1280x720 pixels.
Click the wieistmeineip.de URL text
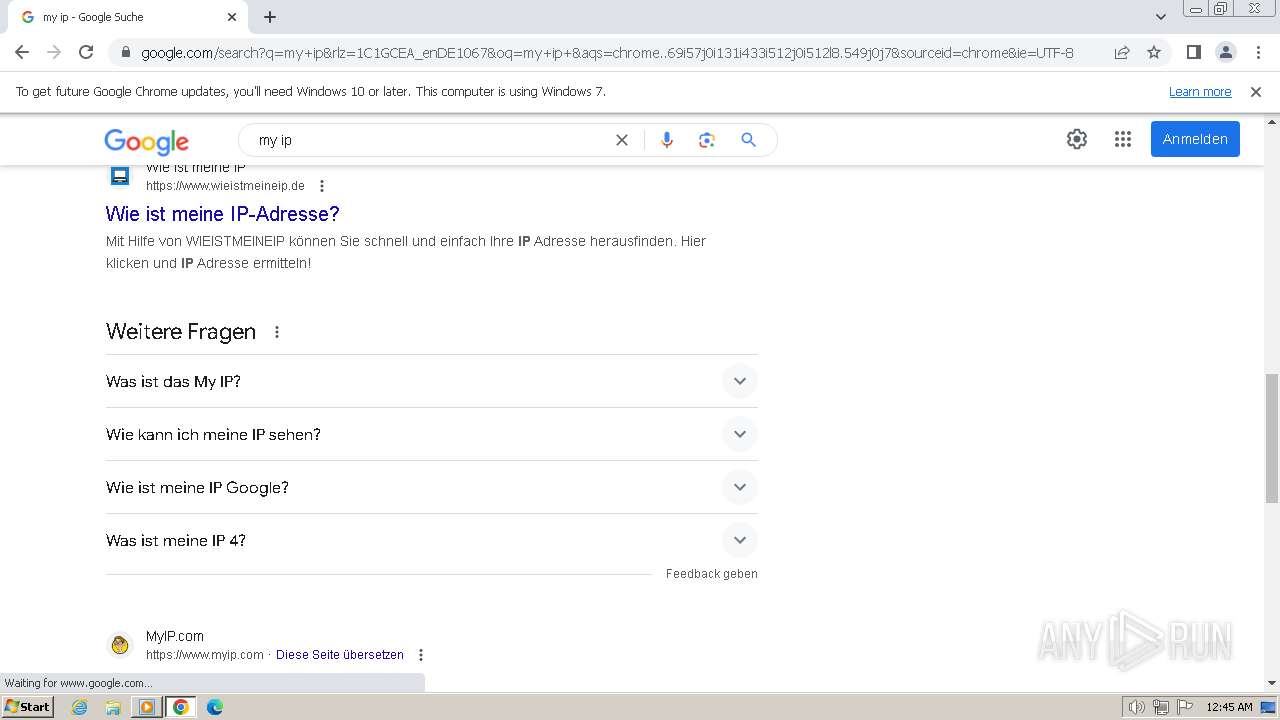click(225, 186)
